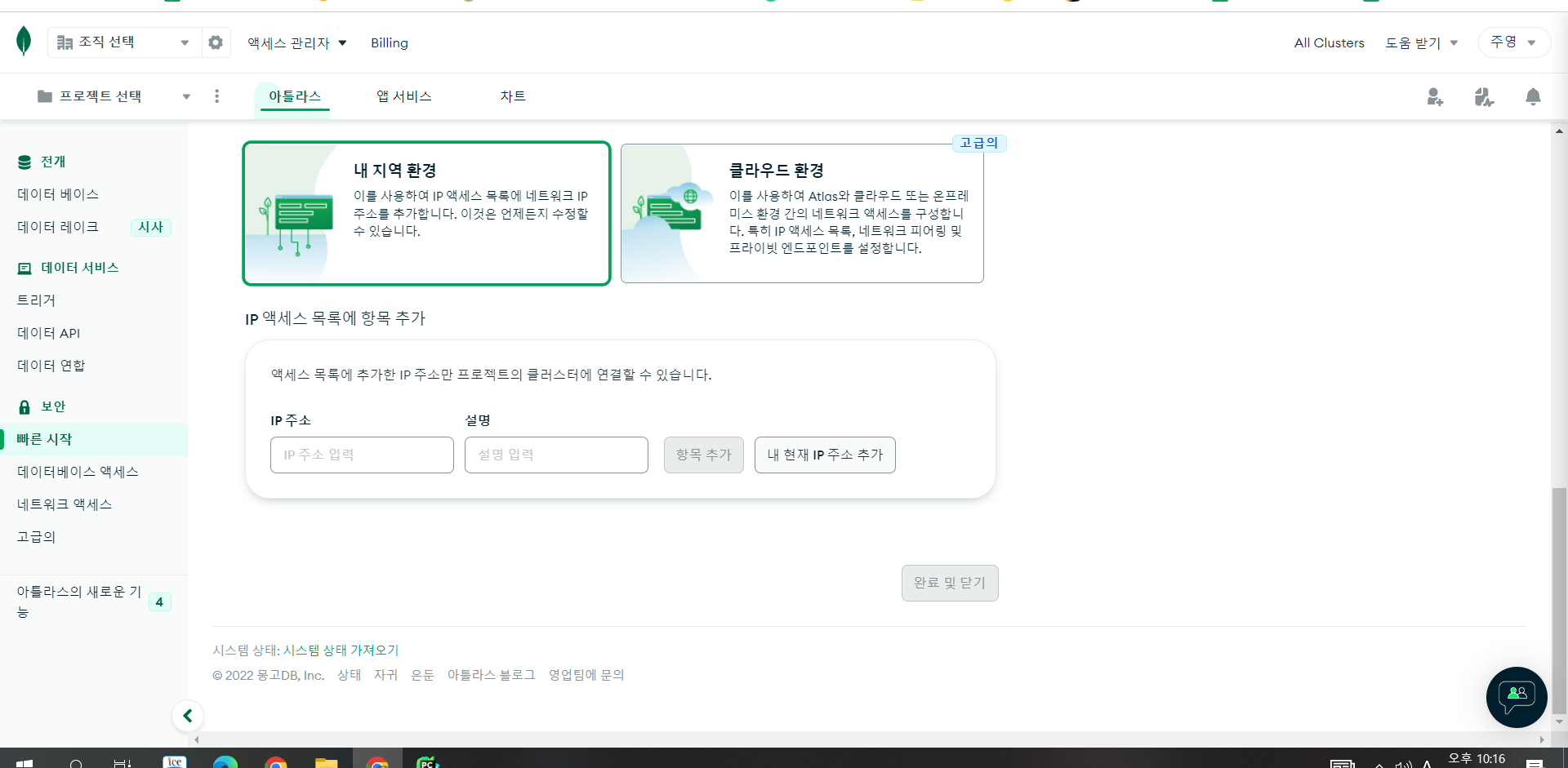Click the scrollbar up arrow
The width and height of the screenshot is (1568, 768).
(1559, 131)
